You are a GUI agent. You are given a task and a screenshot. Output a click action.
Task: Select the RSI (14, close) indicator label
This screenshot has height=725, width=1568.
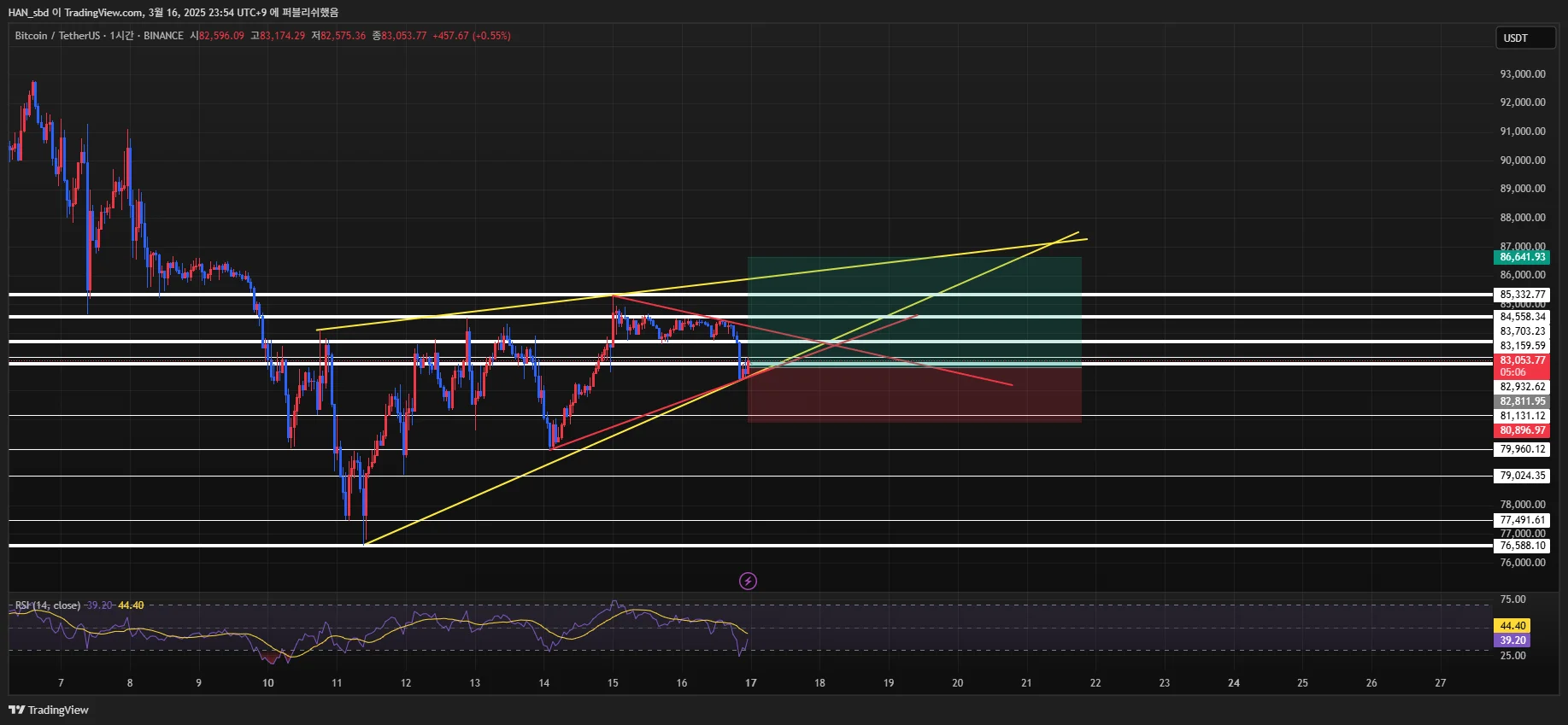point(48,605)
